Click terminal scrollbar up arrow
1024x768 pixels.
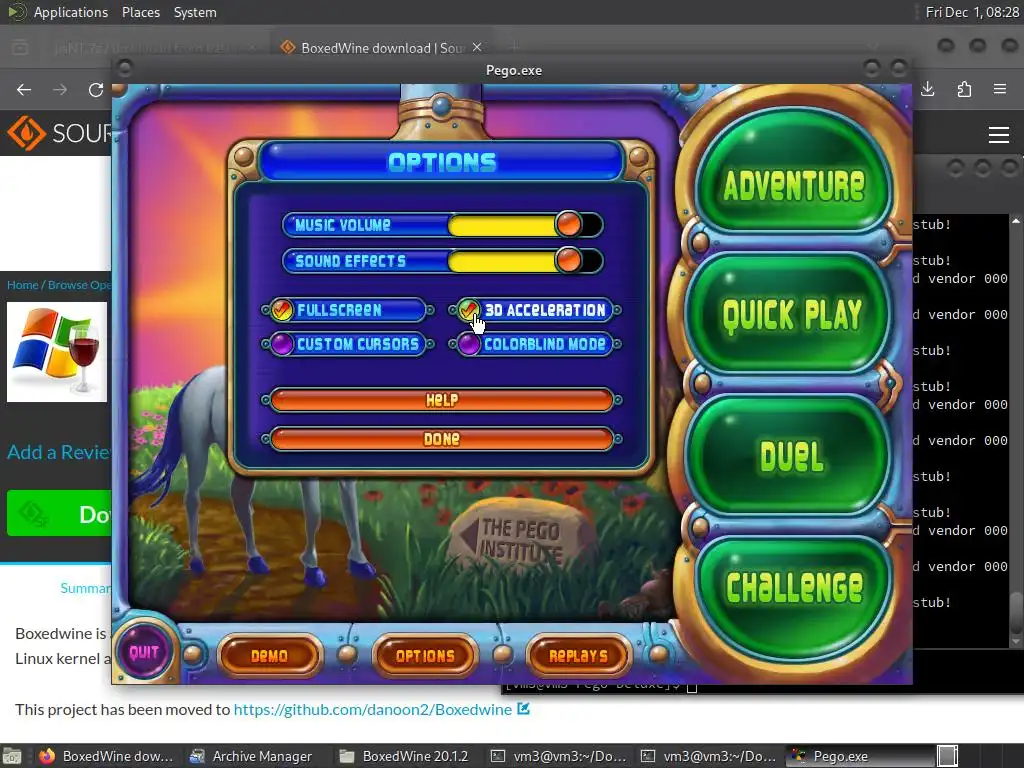click(x=1016, y=221)
